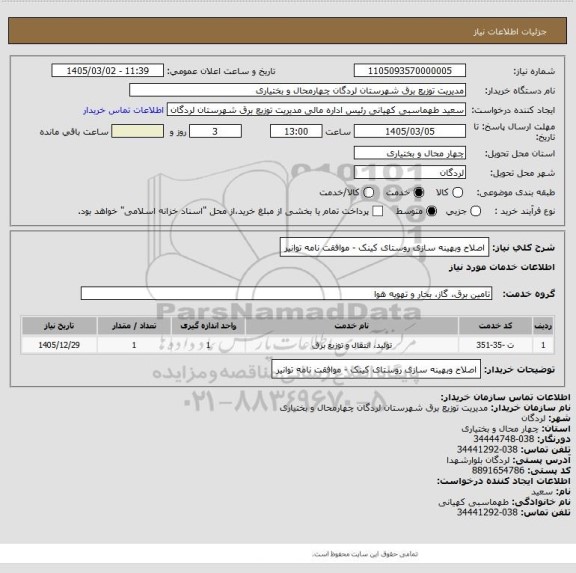This screenshot has width=576, height=573.
Task: Select the response deadline date 1405/03/05 field
Action: [x=410, y=131]
